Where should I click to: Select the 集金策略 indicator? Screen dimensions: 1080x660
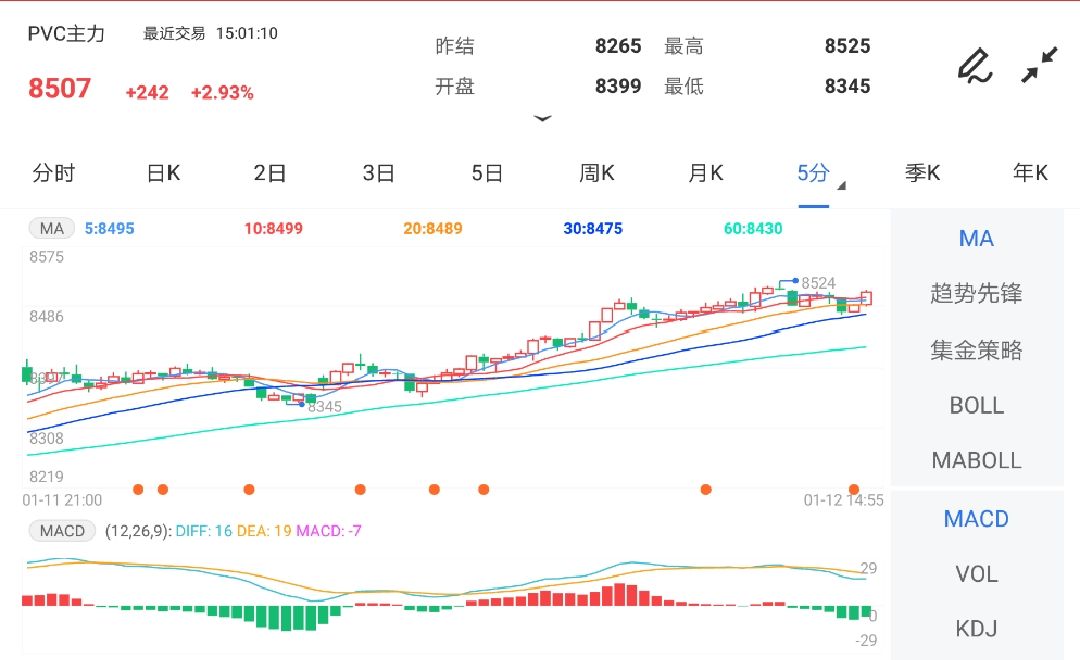tap(977, 349)
